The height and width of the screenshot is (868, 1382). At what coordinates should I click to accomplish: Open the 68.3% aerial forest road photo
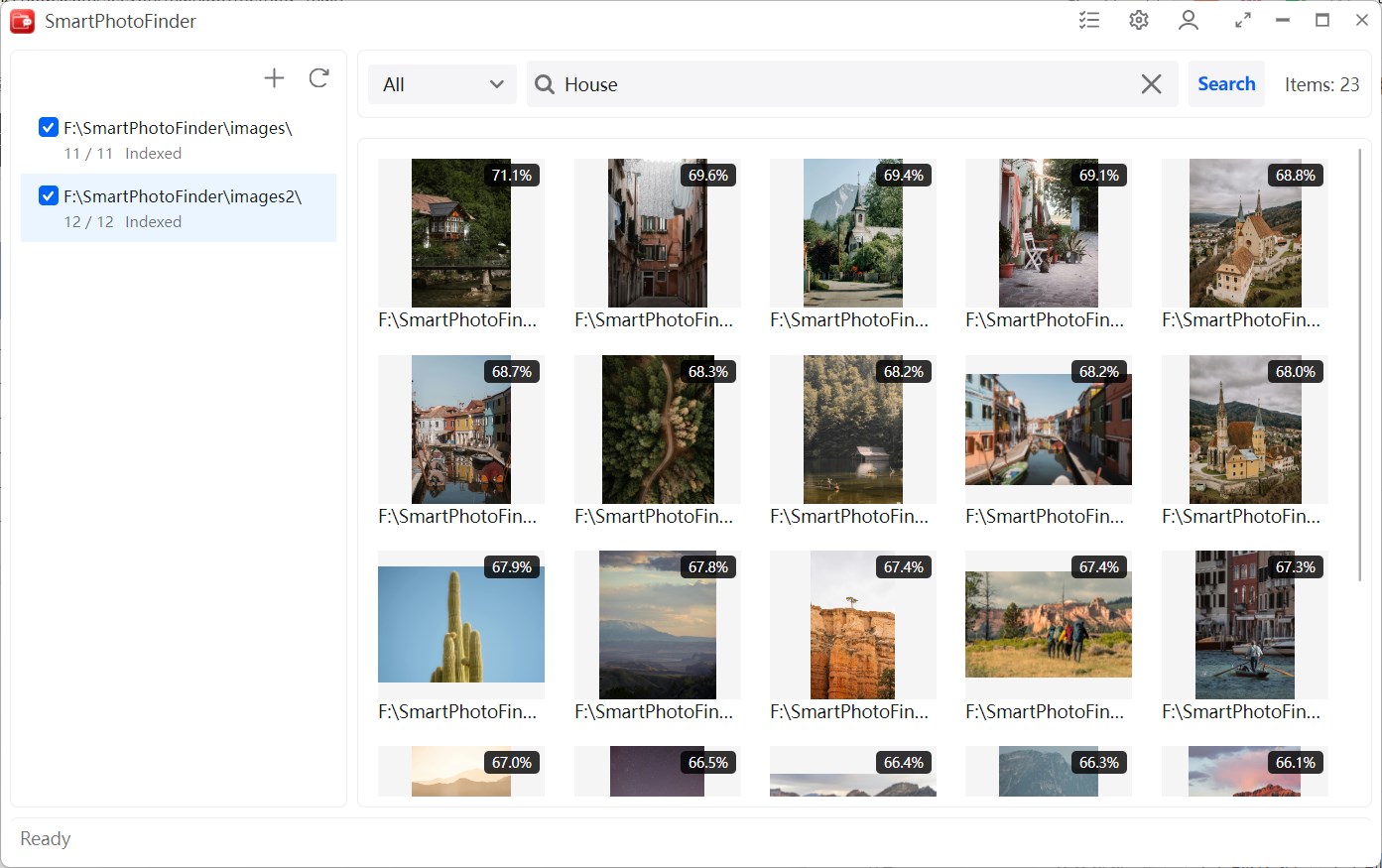coord(658,430)
